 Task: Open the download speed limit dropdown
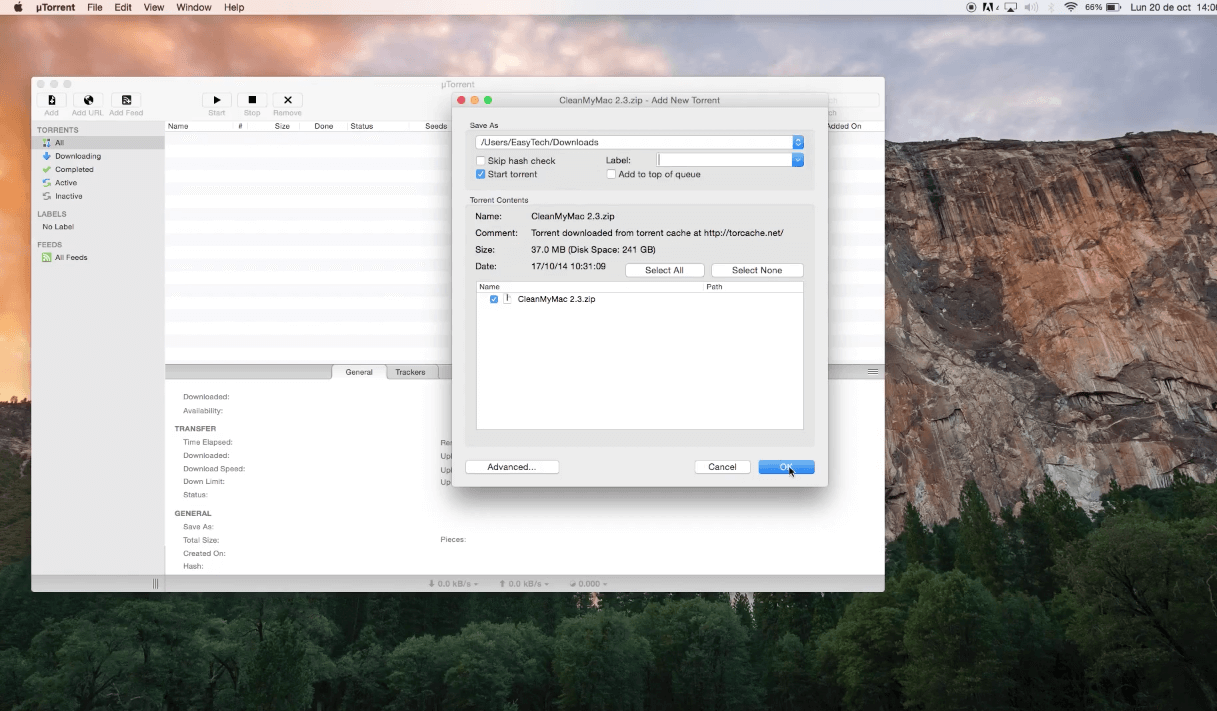point(453,583)
